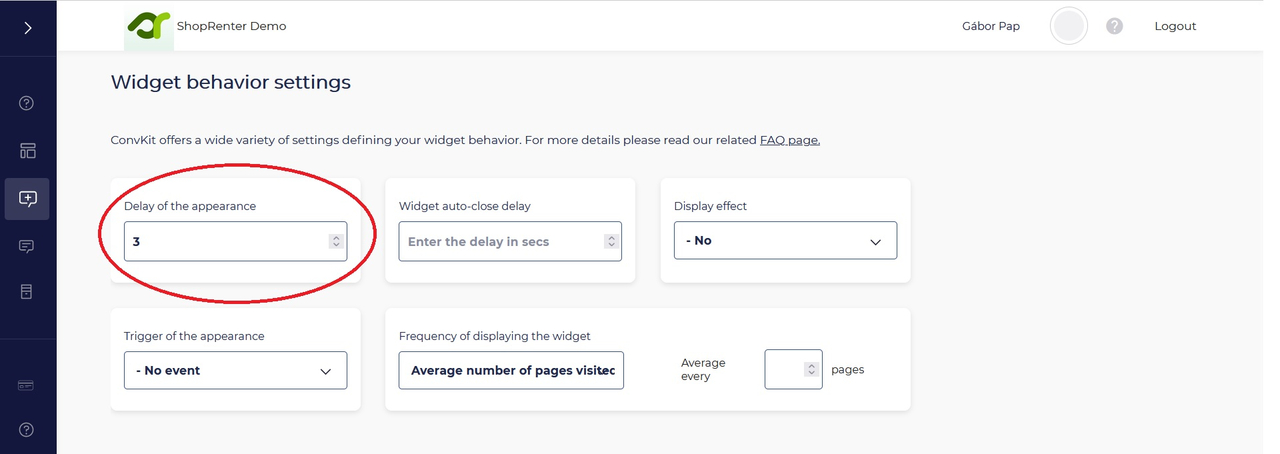
Task: Open the billing card sidebar icon
Action: 27,385
